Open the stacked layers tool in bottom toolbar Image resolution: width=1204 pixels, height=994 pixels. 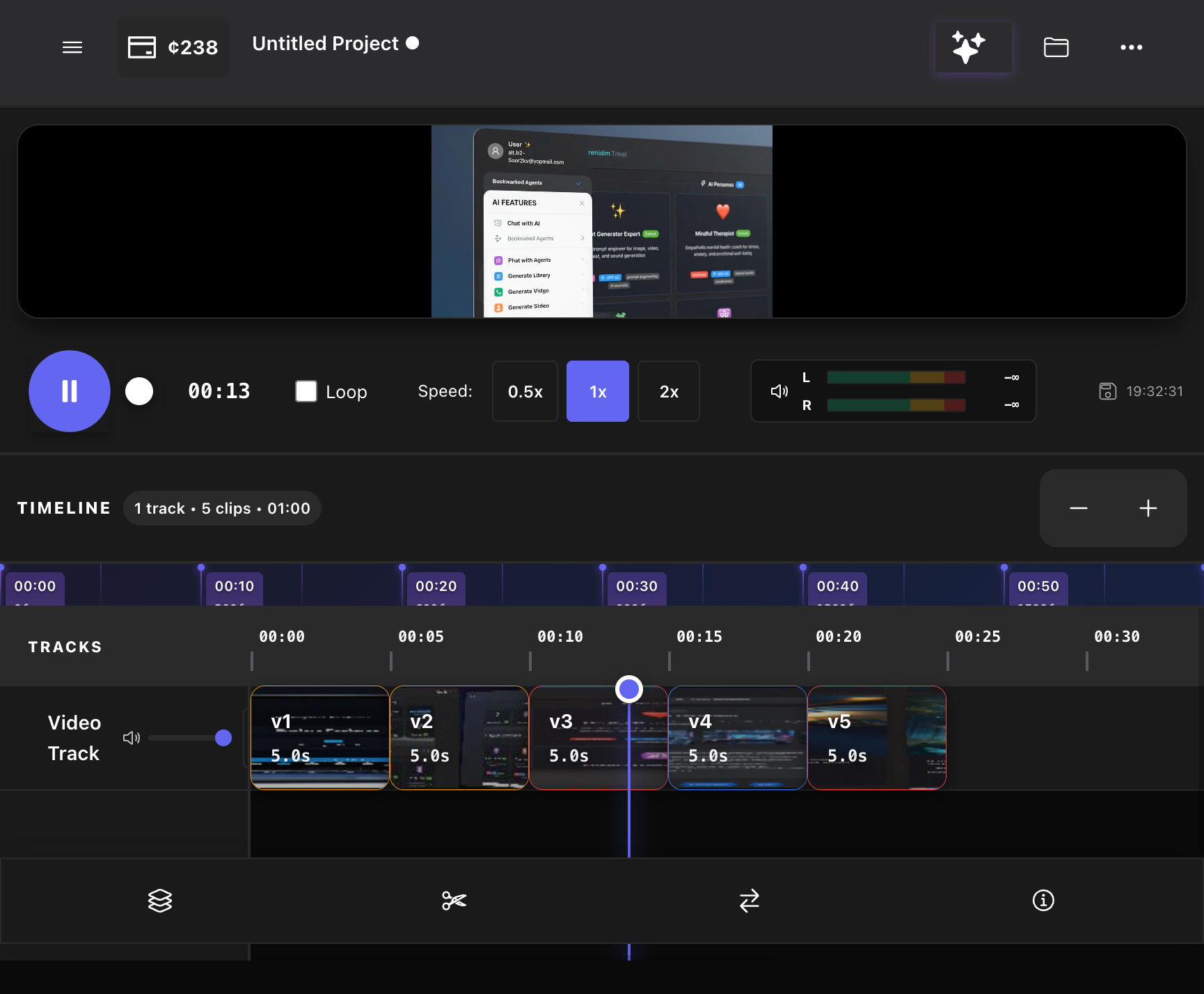[159, 901]
